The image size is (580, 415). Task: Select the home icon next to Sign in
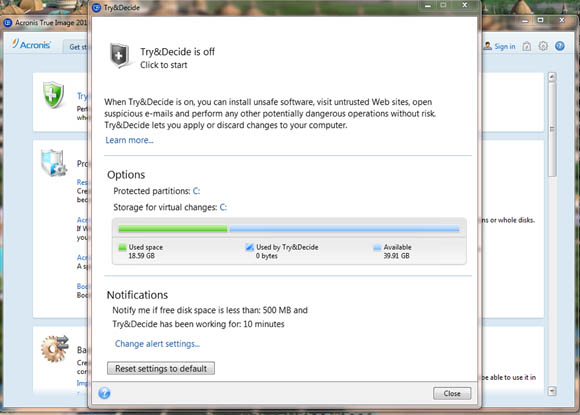pos(527,46)
